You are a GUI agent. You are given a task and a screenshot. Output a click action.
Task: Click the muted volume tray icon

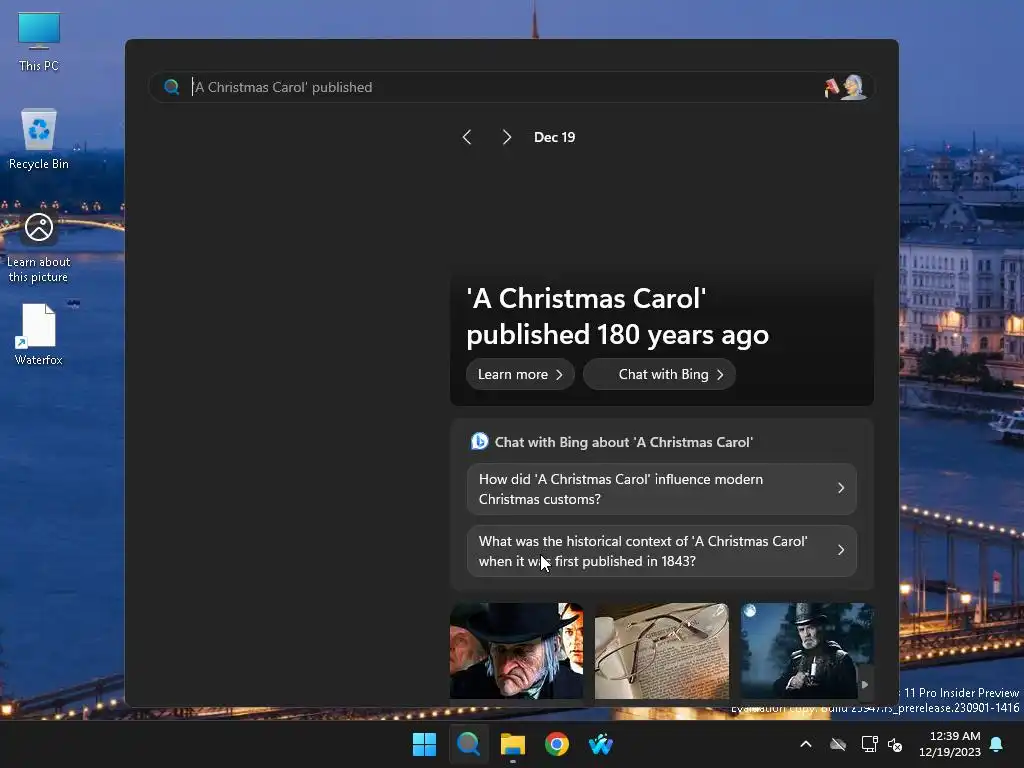895,744
